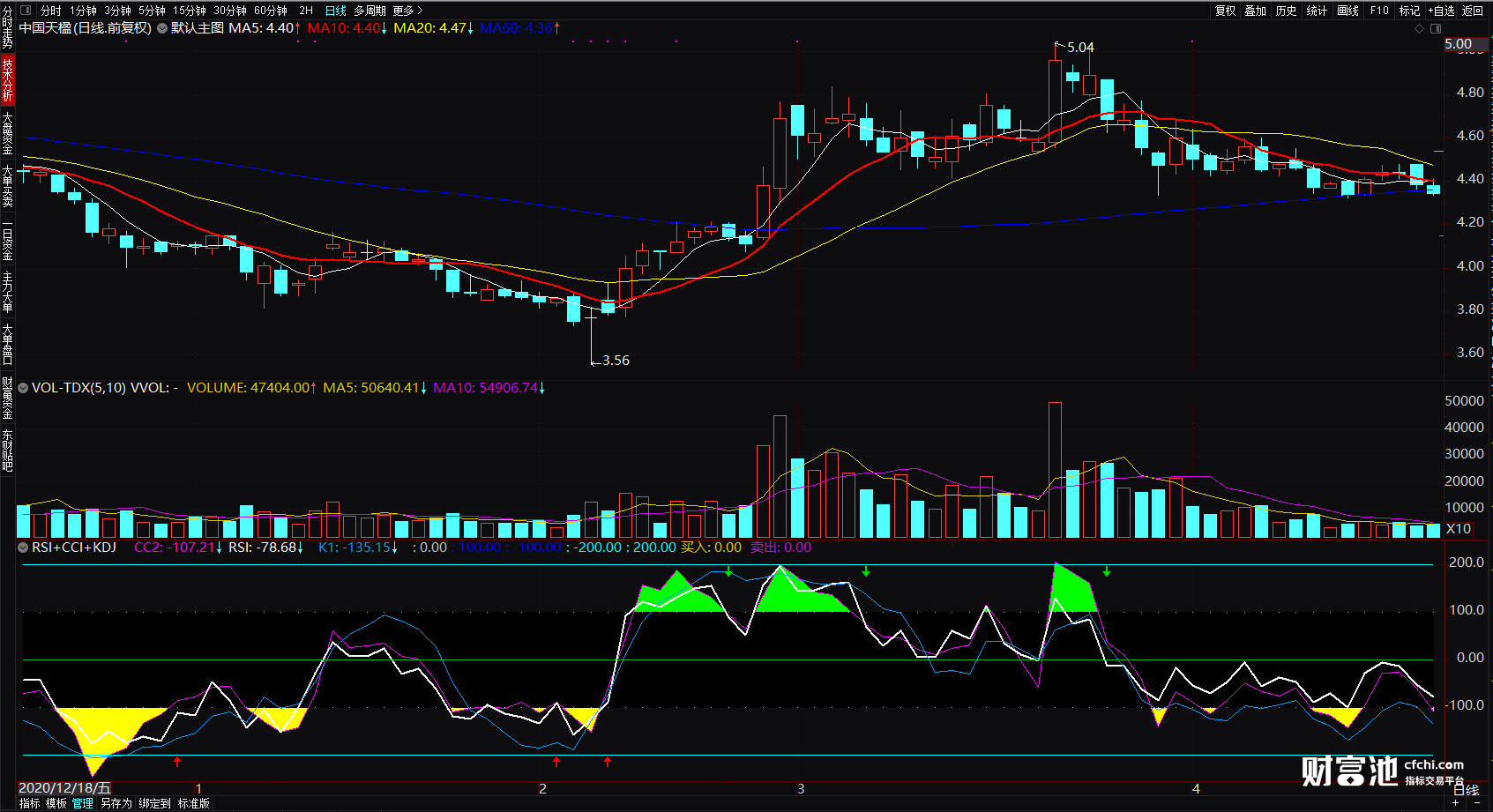Open the 多周期 multi-period view
1493x812 pixels.
pos(370,11)
